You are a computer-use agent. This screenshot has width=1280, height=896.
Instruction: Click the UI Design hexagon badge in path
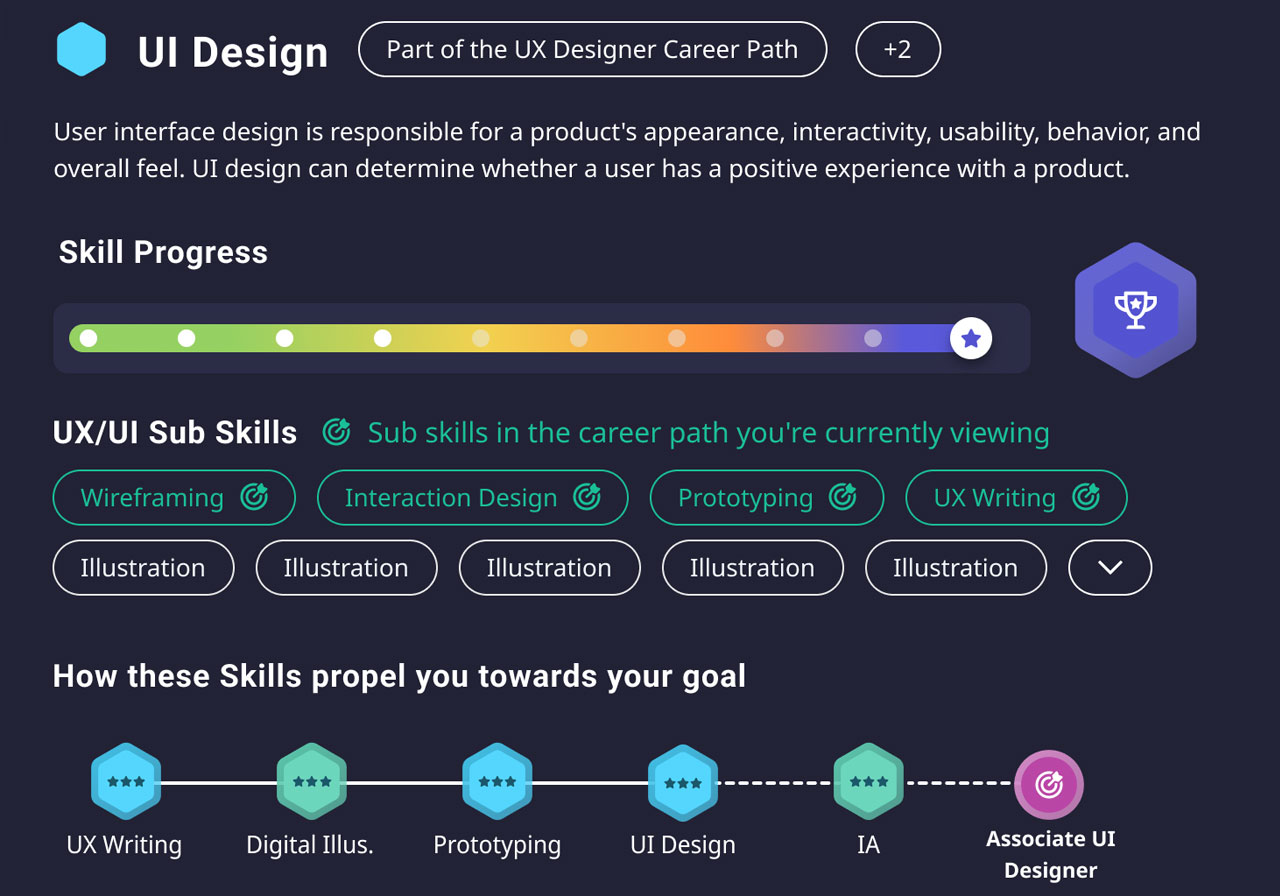(683, 782)
